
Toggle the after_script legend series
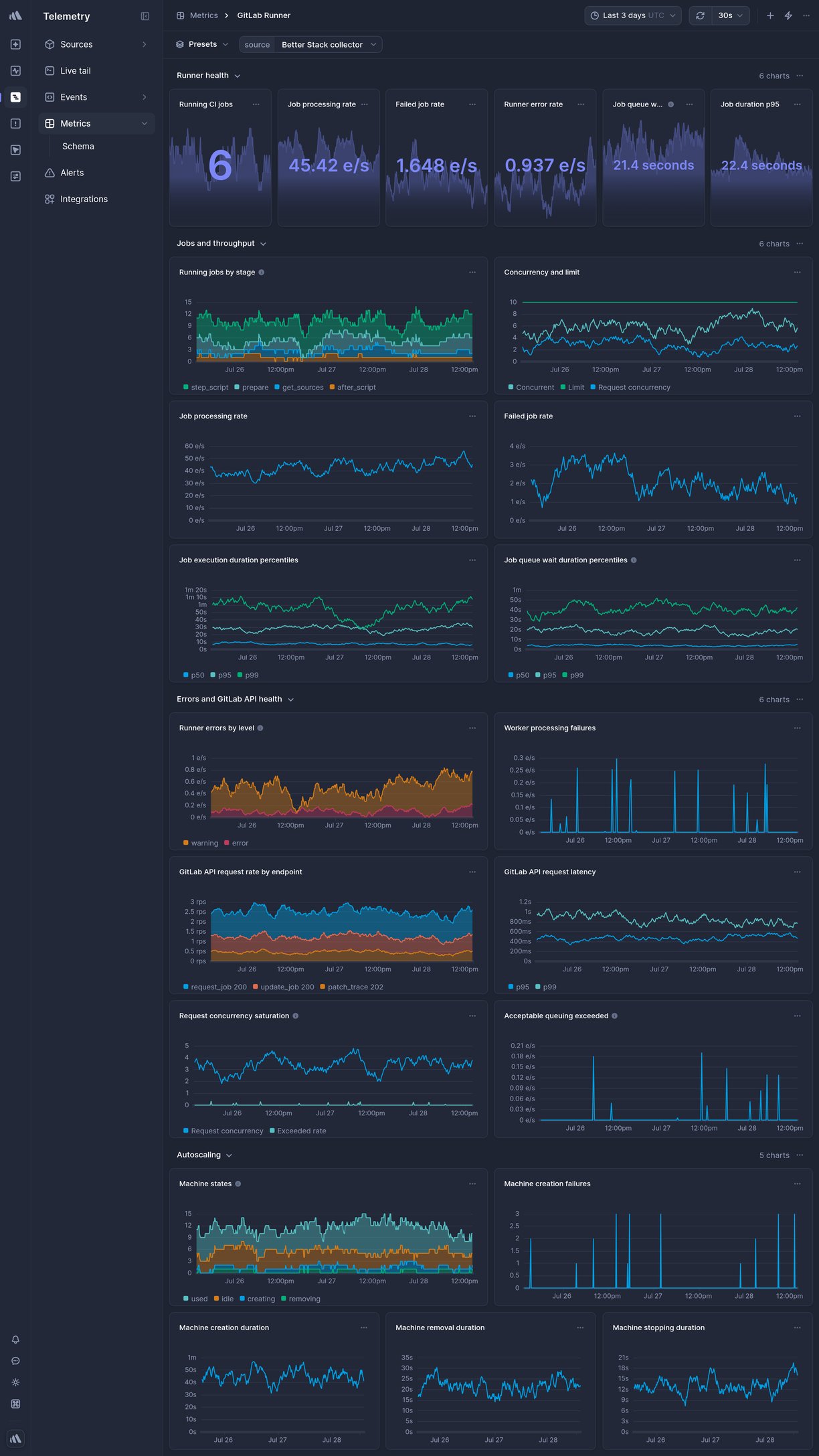tap(353, 388)
